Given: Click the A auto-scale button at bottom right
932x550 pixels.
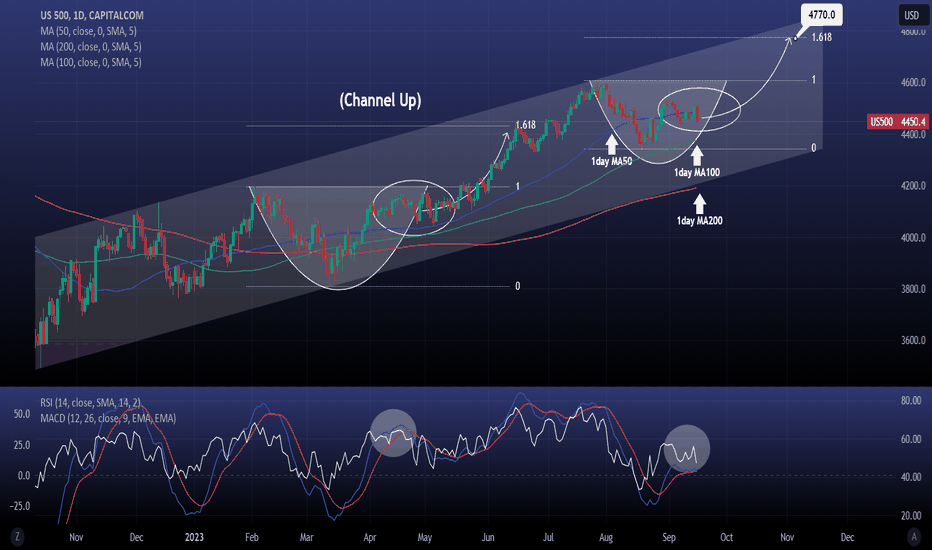Looking at the screenshot, I should (x=914, y=537).
